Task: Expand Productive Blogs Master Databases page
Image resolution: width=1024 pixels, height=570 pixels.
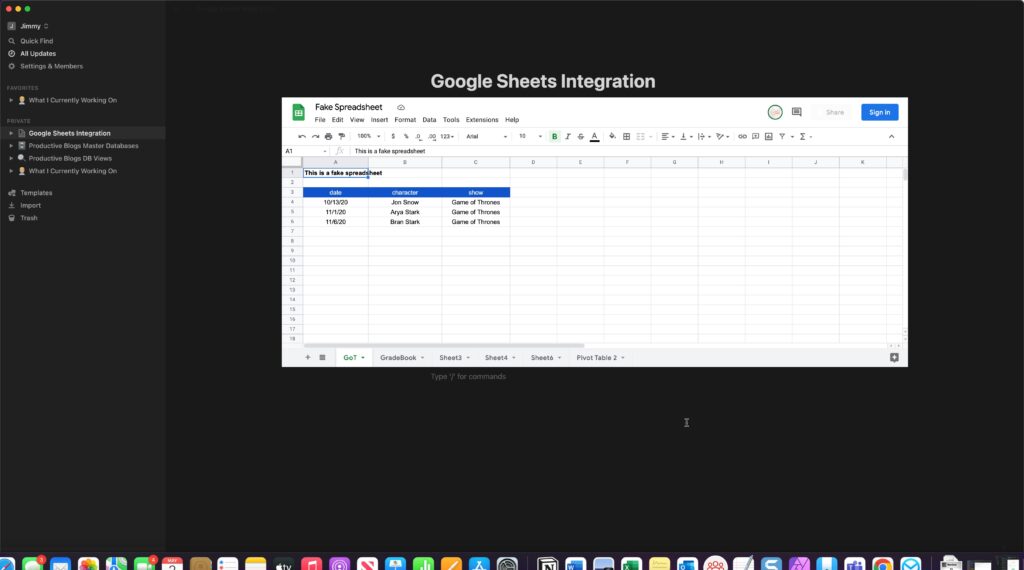Action: click(10, 146)
